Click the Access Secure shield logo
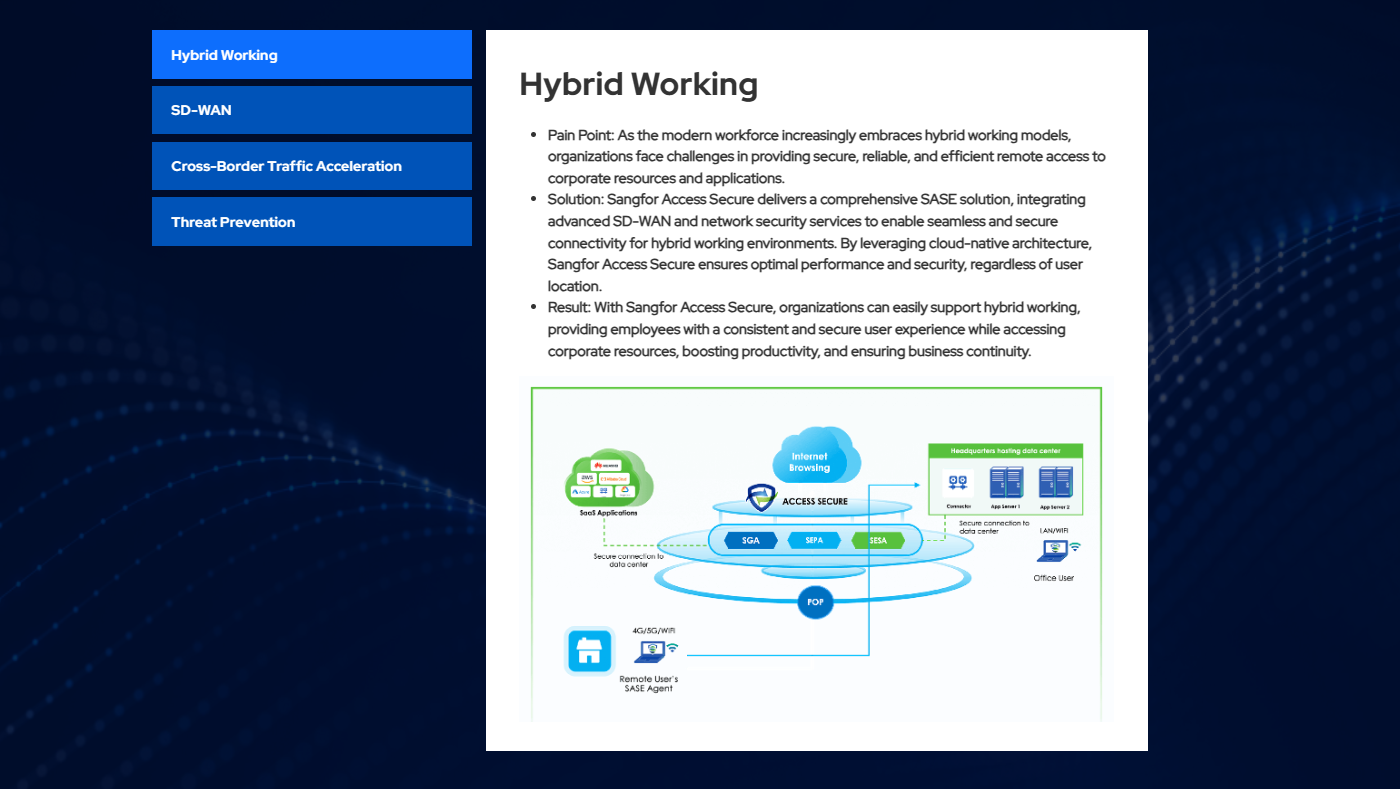 [762, 498]
